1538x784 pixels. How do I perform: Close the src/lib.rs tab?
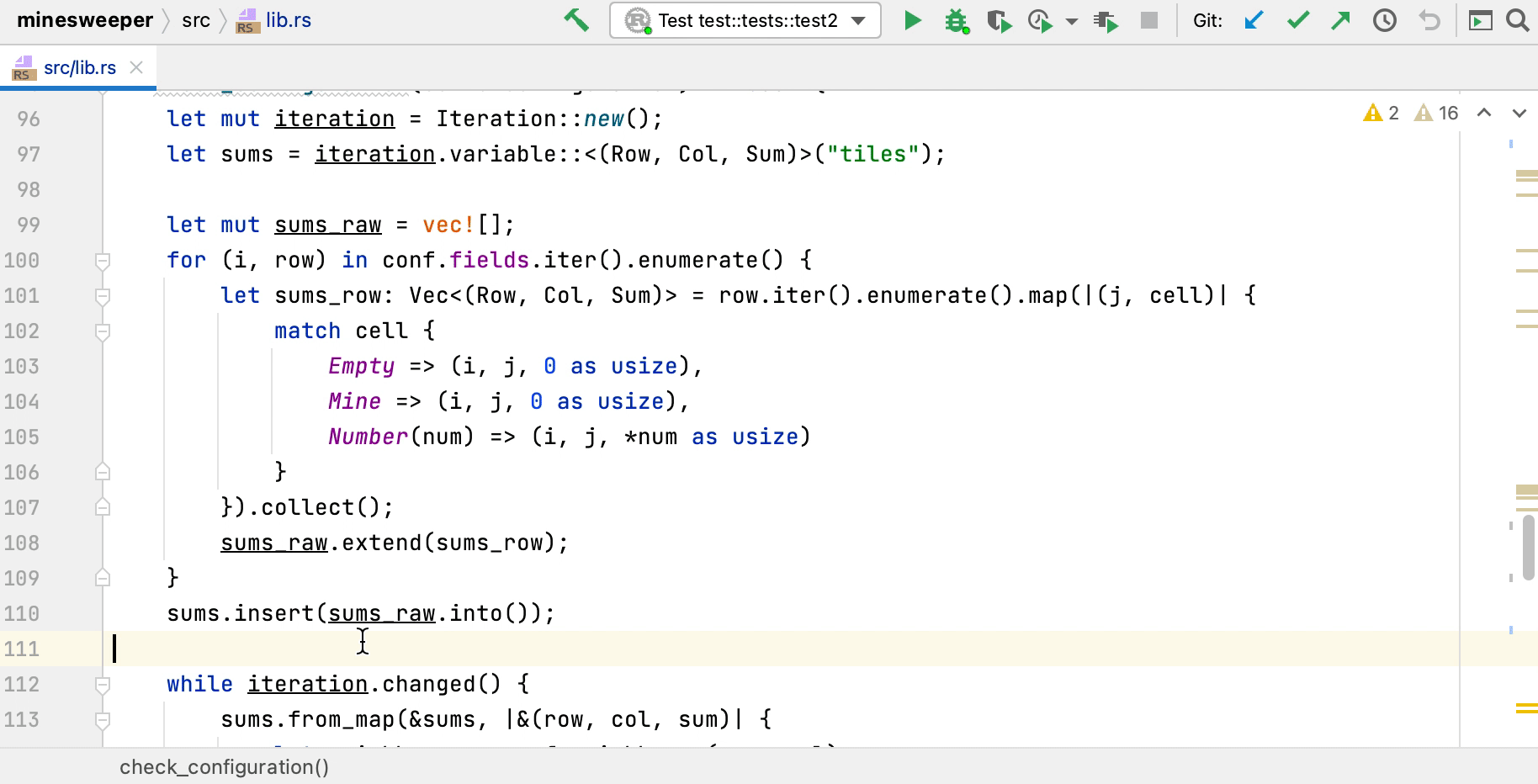[x=136, y=67]
